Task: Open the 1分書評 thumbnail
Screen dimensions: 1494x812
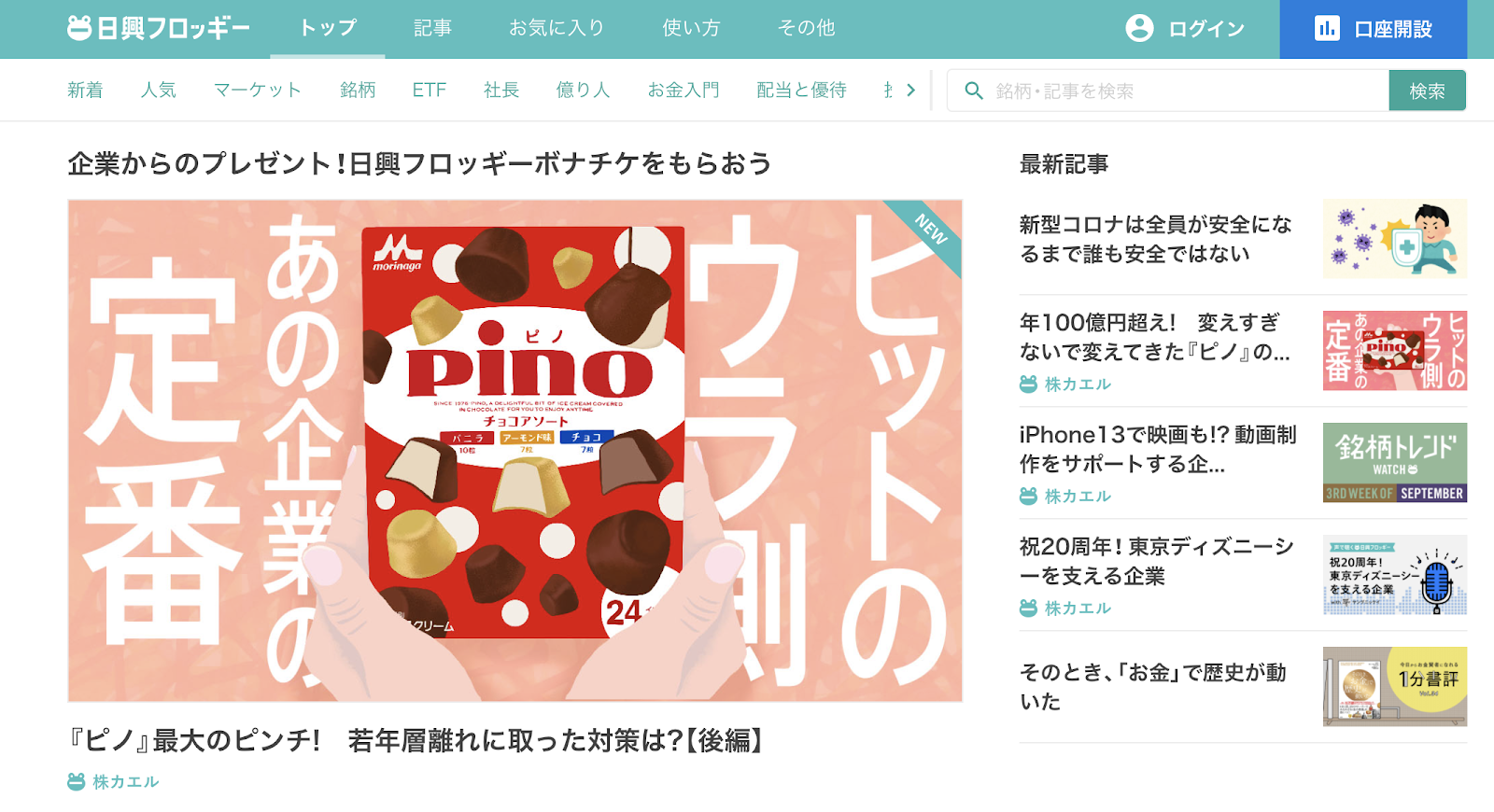Action: click(x=1395, y=687)
